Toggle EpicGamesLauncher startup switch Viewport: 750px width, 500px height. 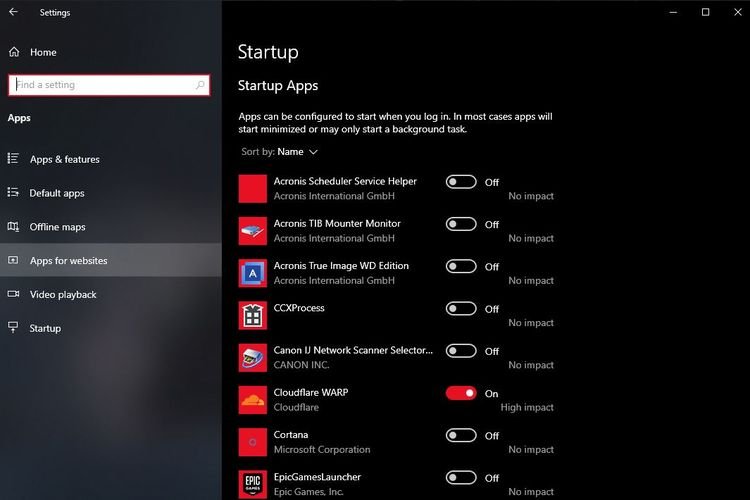(461, 477)
